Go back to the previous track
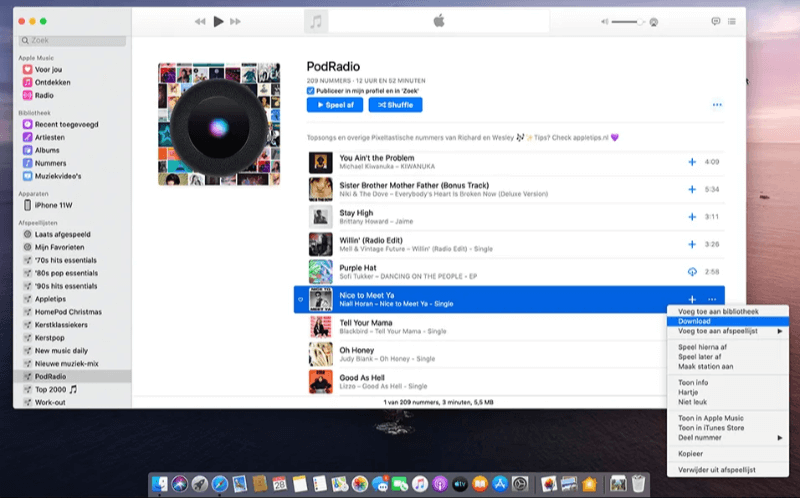This screenshot has height=498, width=800. point(200,21)
